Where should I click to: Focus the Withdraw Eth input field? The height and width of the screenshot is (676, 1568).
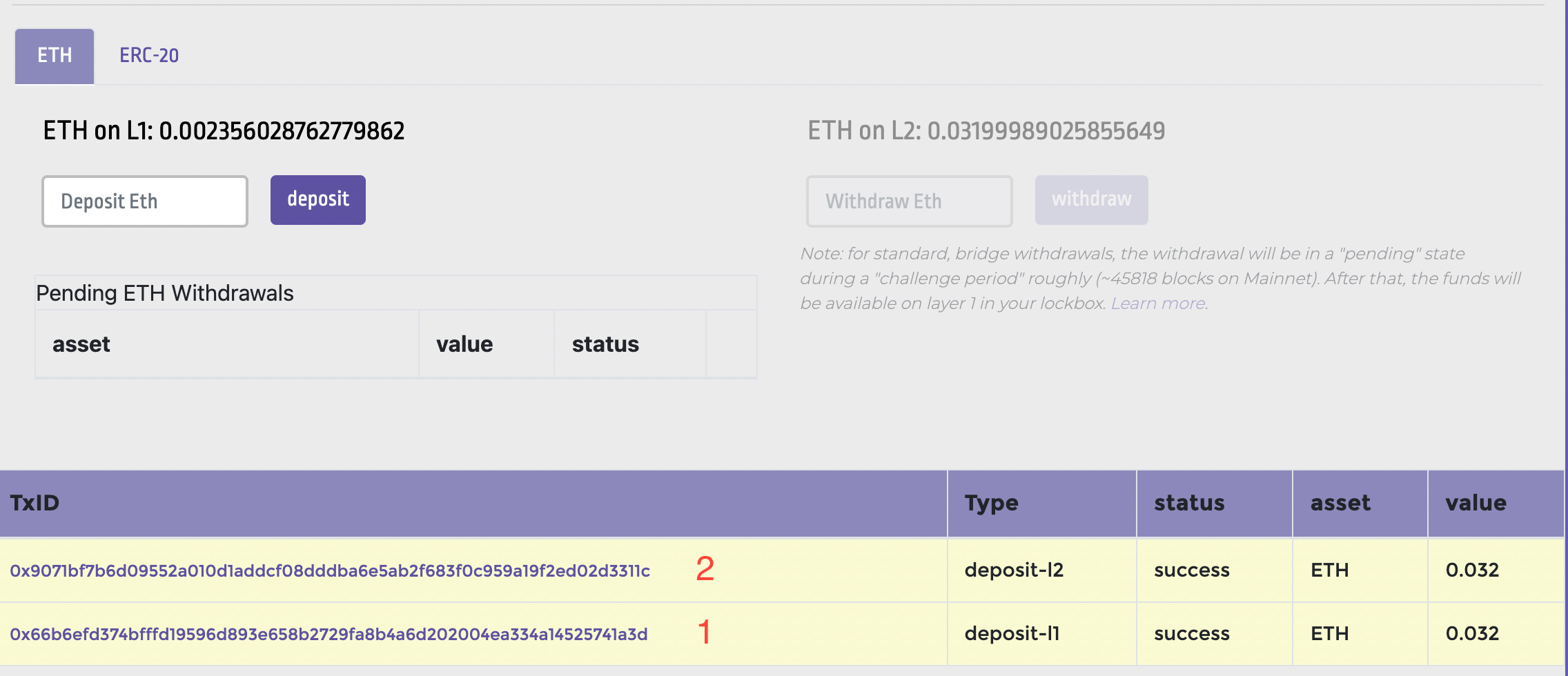pyautogui.click(x=909, y=201)
